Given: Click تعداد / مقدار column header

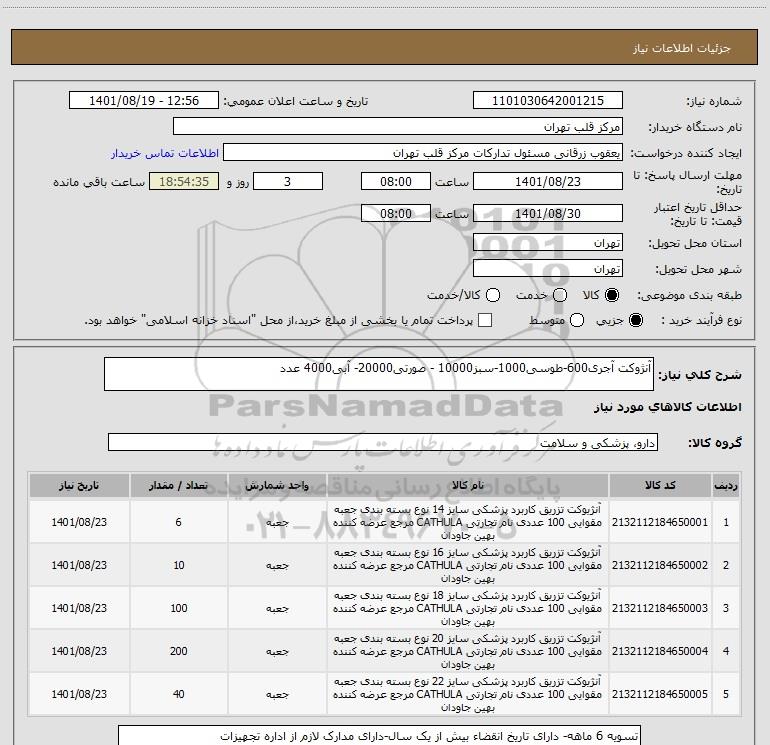Looking at the screenshot, I should coord(178,486).
